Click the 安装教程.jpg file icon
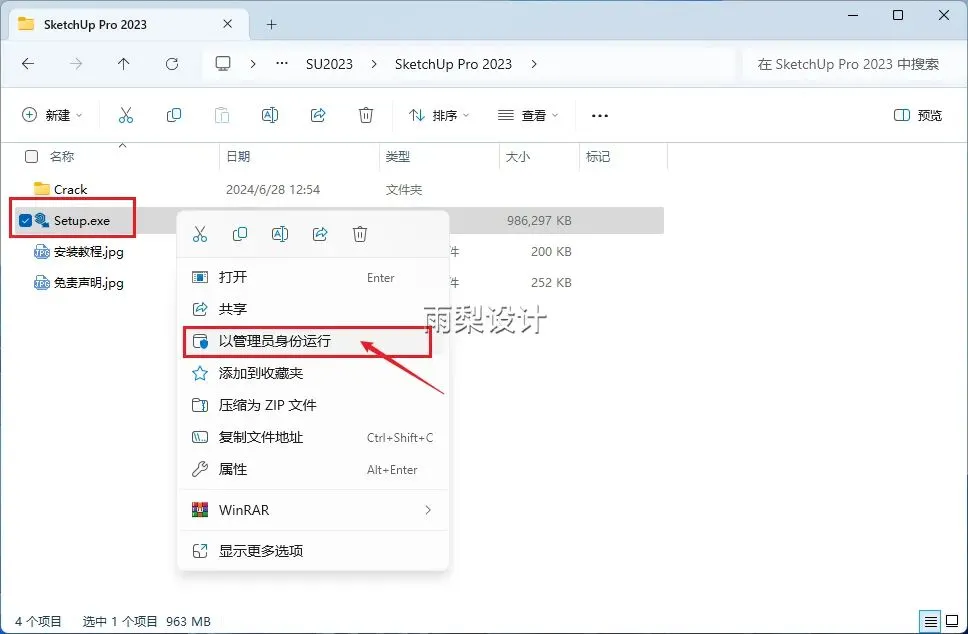Screen dimensions: 968x634 (x=41, y=251)
